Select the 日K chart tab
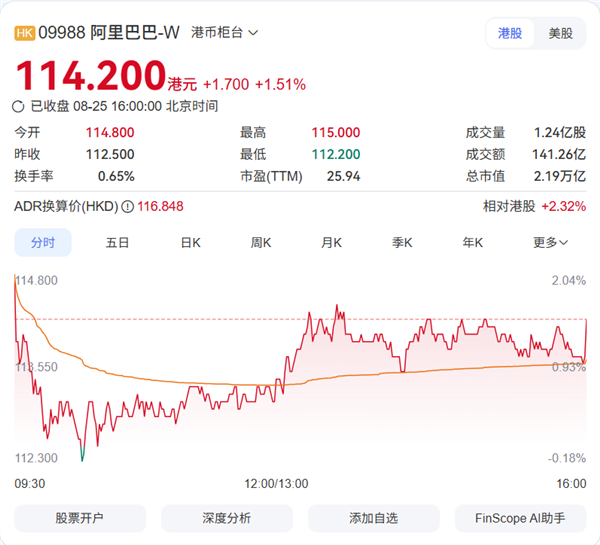600x545 pixels. coord(191,243)
